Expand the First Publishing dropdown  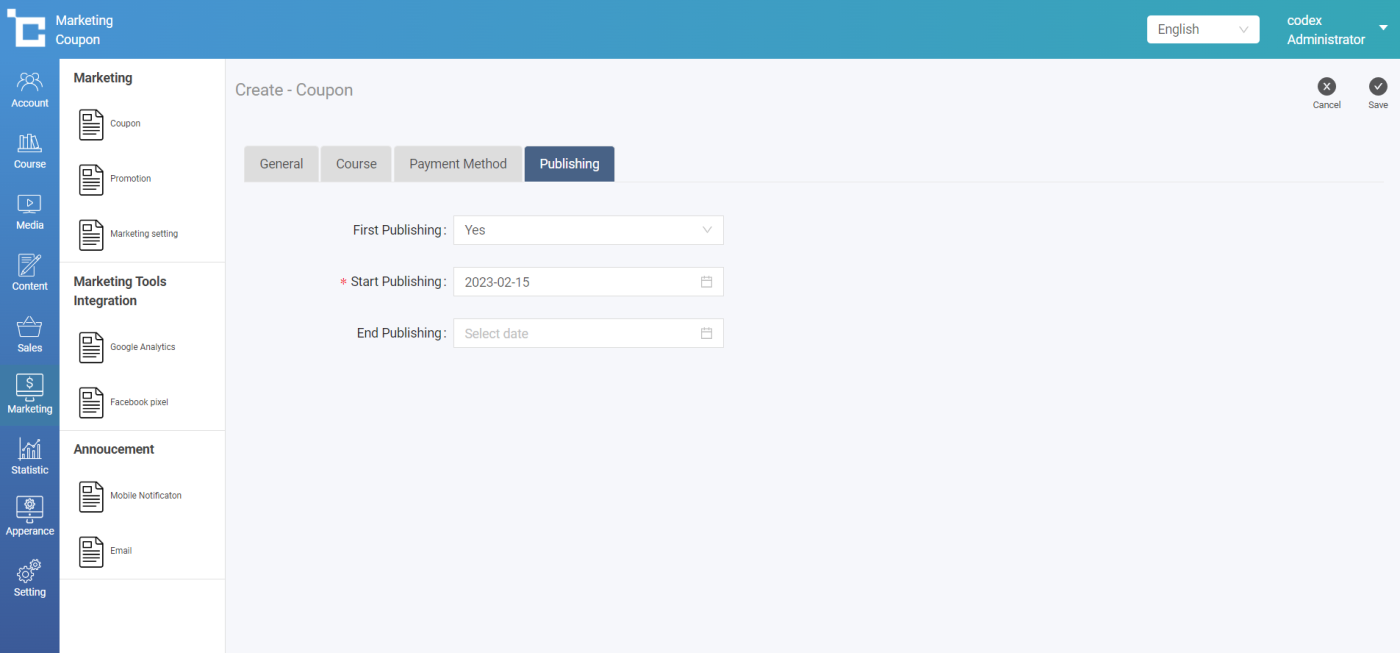click(x=588, y=230)
